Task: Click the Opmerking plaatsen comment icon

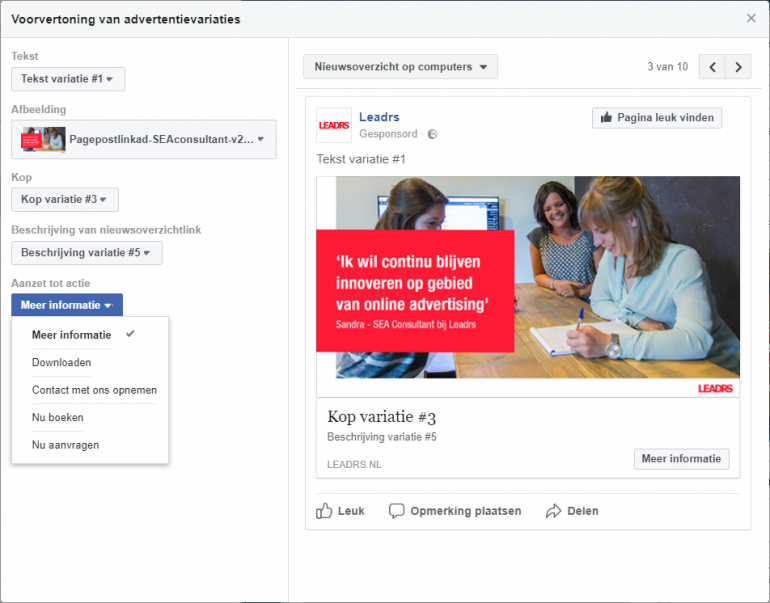Action: click(396, 511)
